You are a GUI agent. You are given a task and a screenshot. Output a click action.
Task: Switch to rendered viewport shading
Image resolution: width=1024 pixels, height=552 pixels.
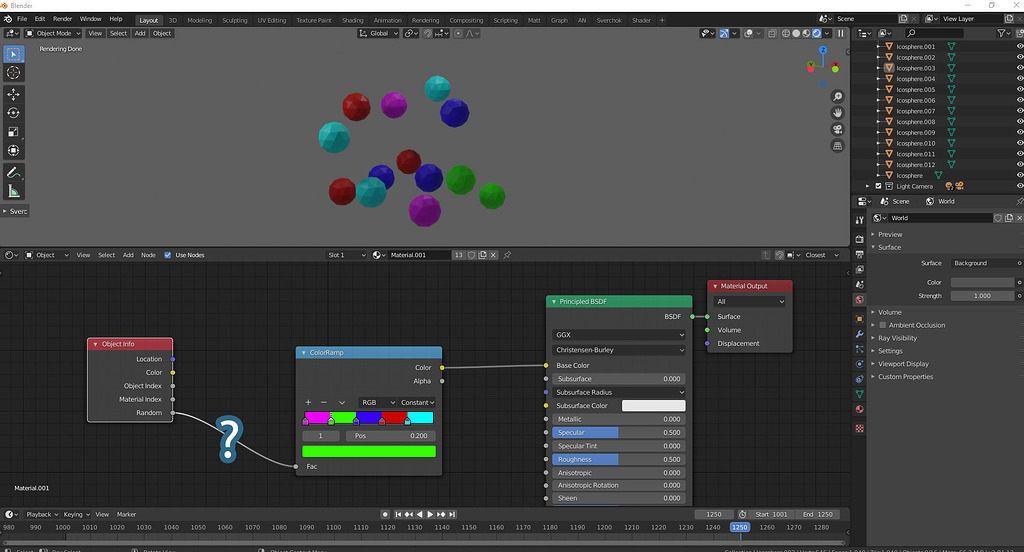coord(816,33)
